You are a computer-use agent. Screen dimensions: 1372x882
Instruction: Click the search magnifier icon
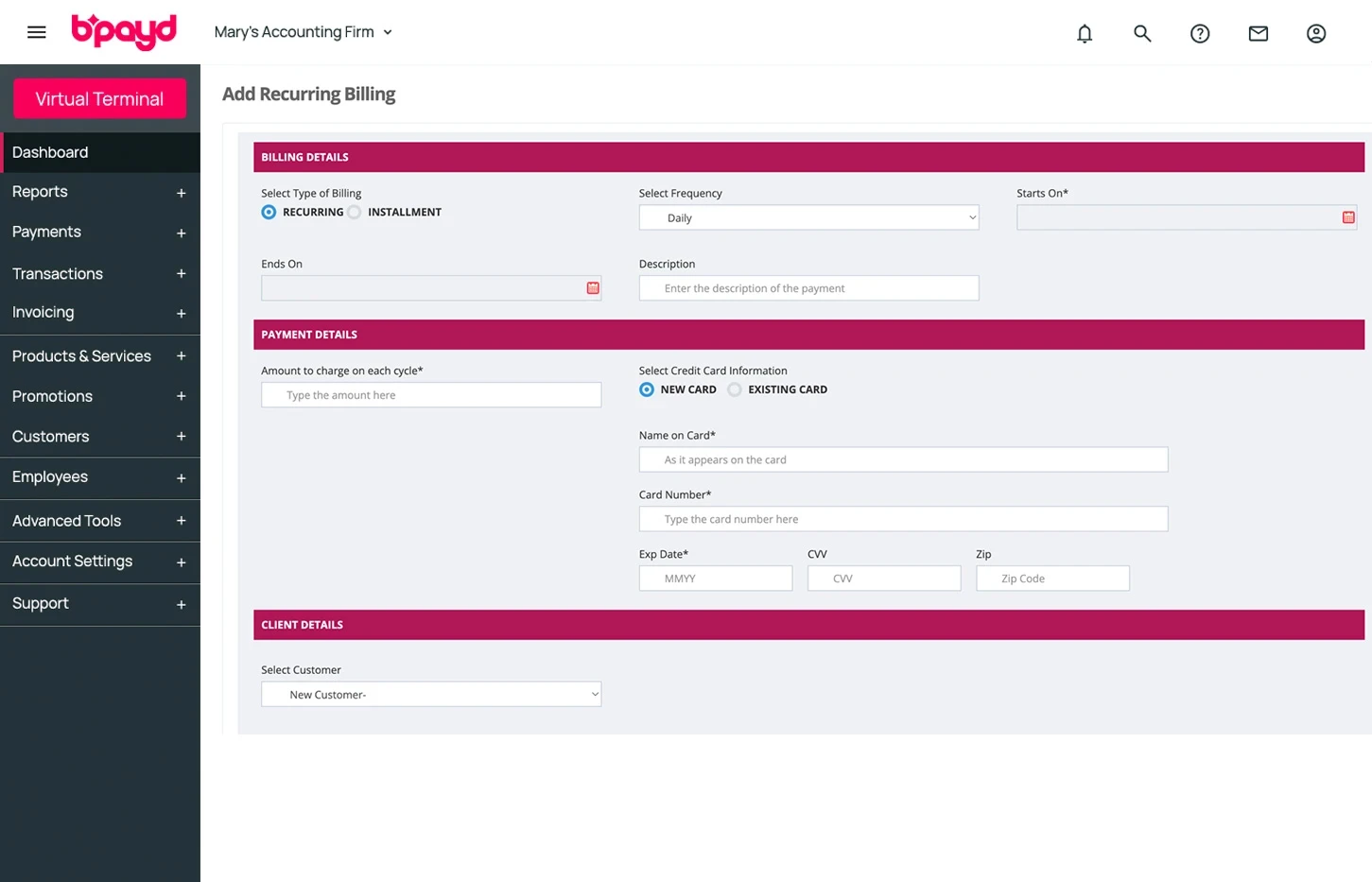(x=1142, y=33)
